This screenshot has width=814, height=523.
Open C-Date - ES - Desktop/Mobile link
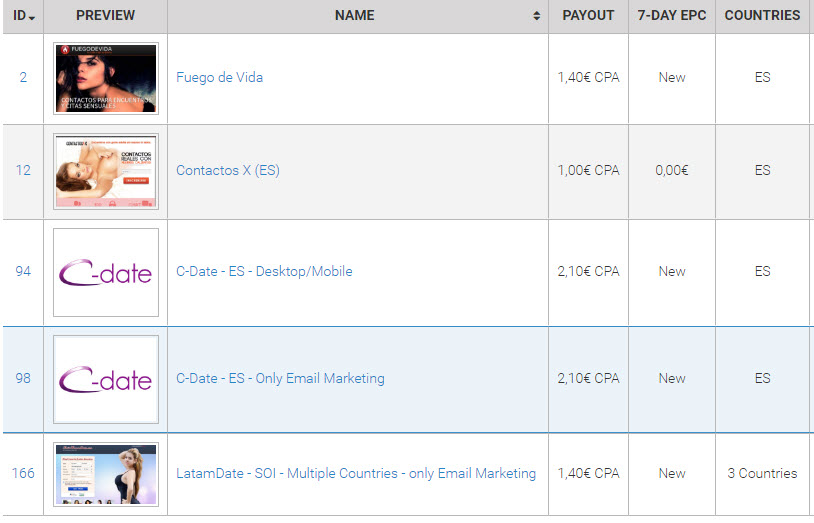point(264,271)
